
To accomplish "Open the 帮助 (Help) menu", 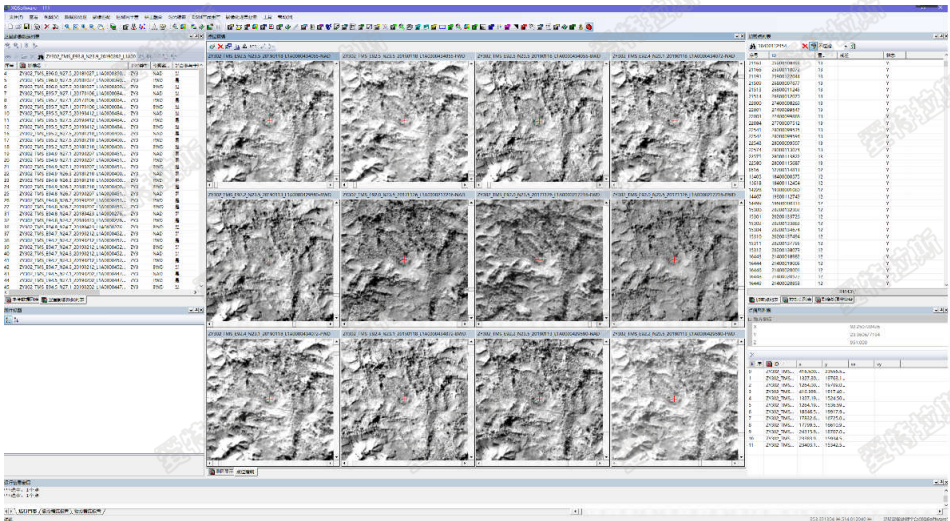I will (285, 17).
